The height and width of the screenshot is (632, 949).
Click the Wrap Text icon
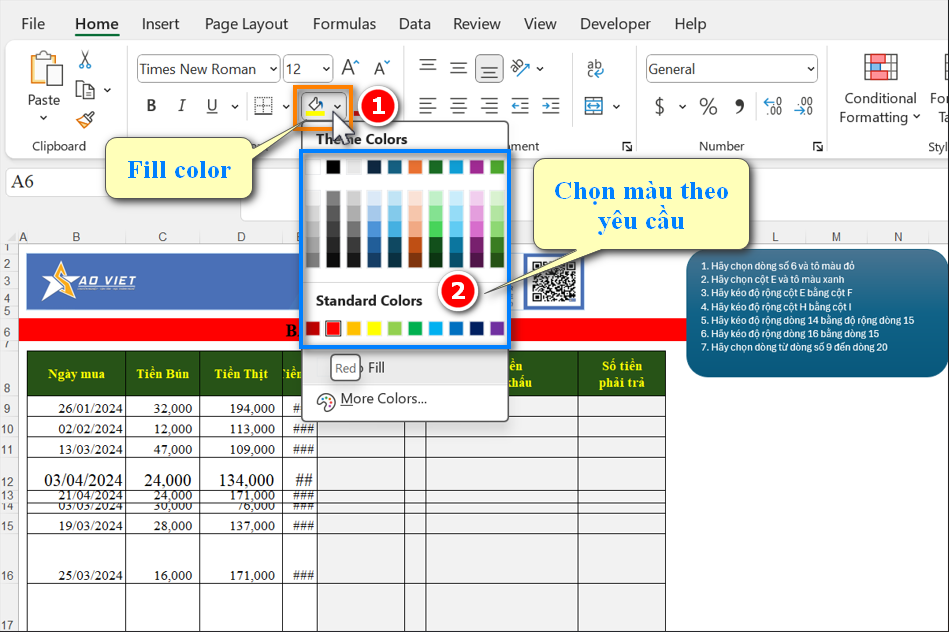point(595,68)
